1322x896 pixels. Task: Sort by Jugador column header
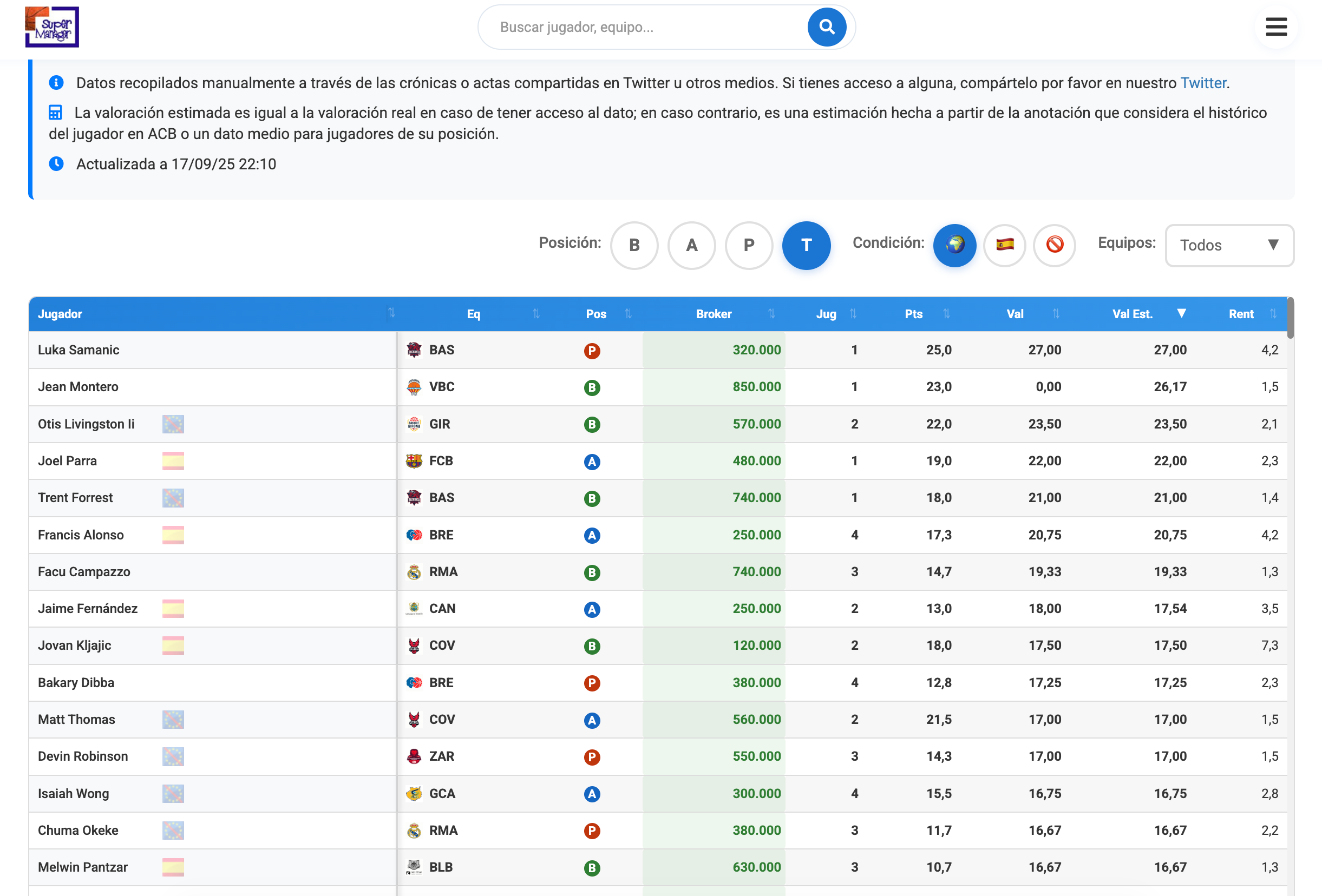click(x=60, y=314)
